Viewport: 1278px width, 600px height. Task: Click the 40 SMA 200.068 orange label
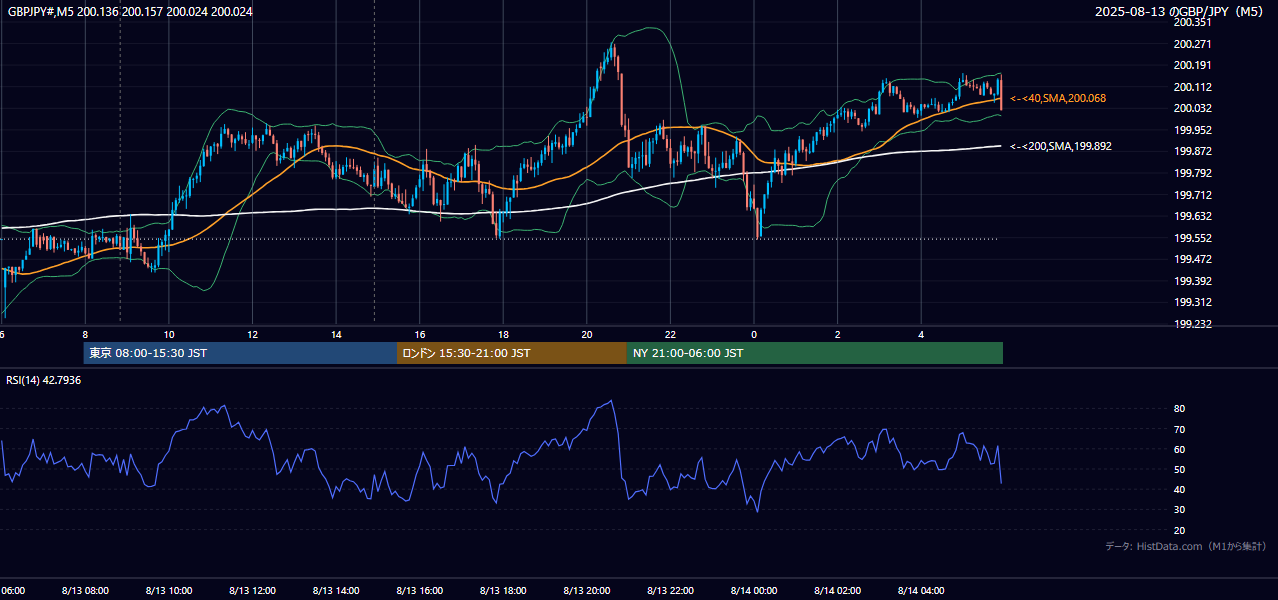[1058, 98]
